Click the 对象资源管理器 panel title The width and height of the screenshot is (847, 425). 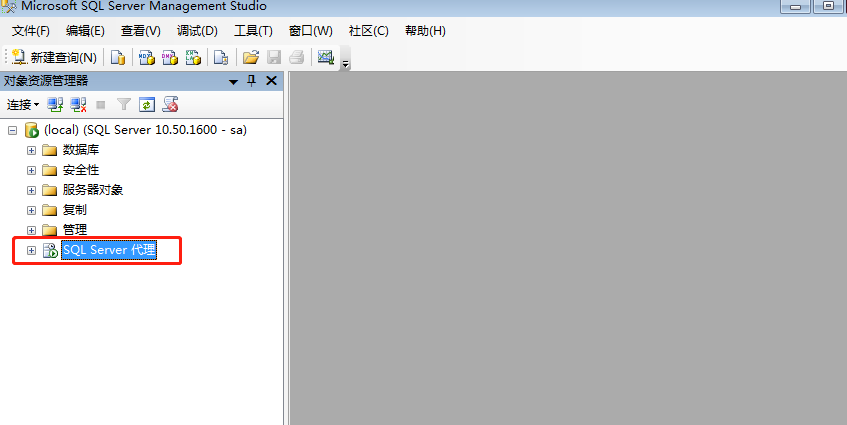coord(46,81)
